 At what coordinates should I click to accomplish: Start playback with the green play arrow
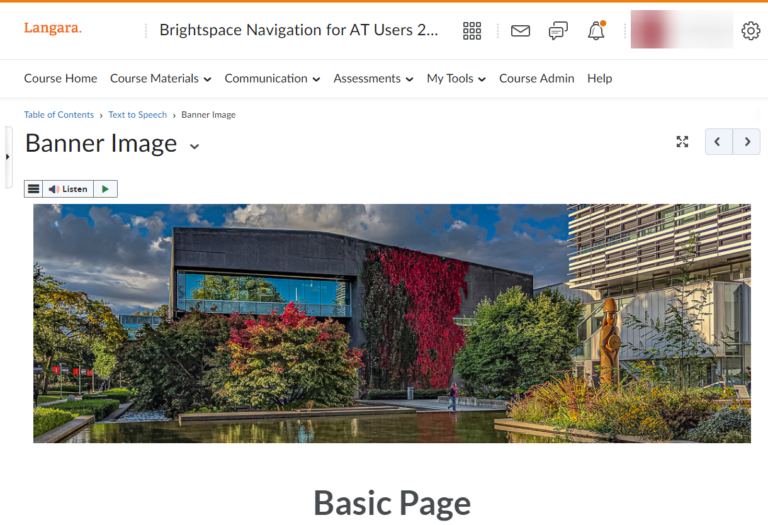coord(105,189)
